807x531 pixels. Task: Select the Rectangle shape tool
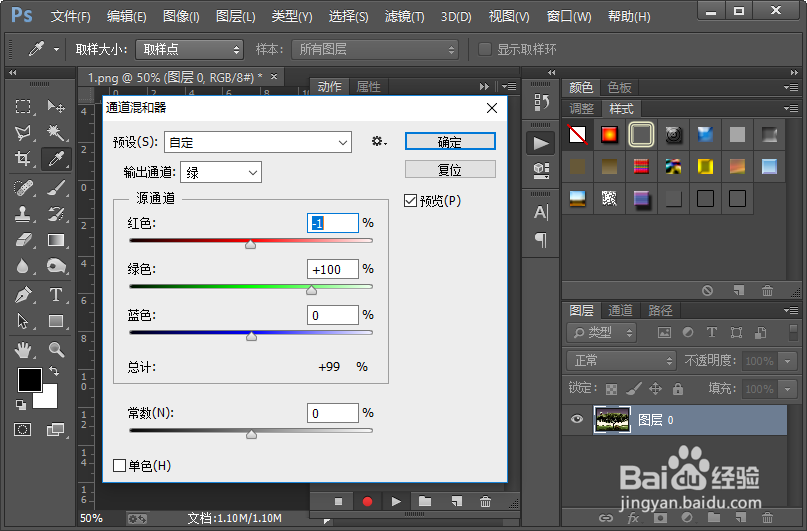pos(56,321)
